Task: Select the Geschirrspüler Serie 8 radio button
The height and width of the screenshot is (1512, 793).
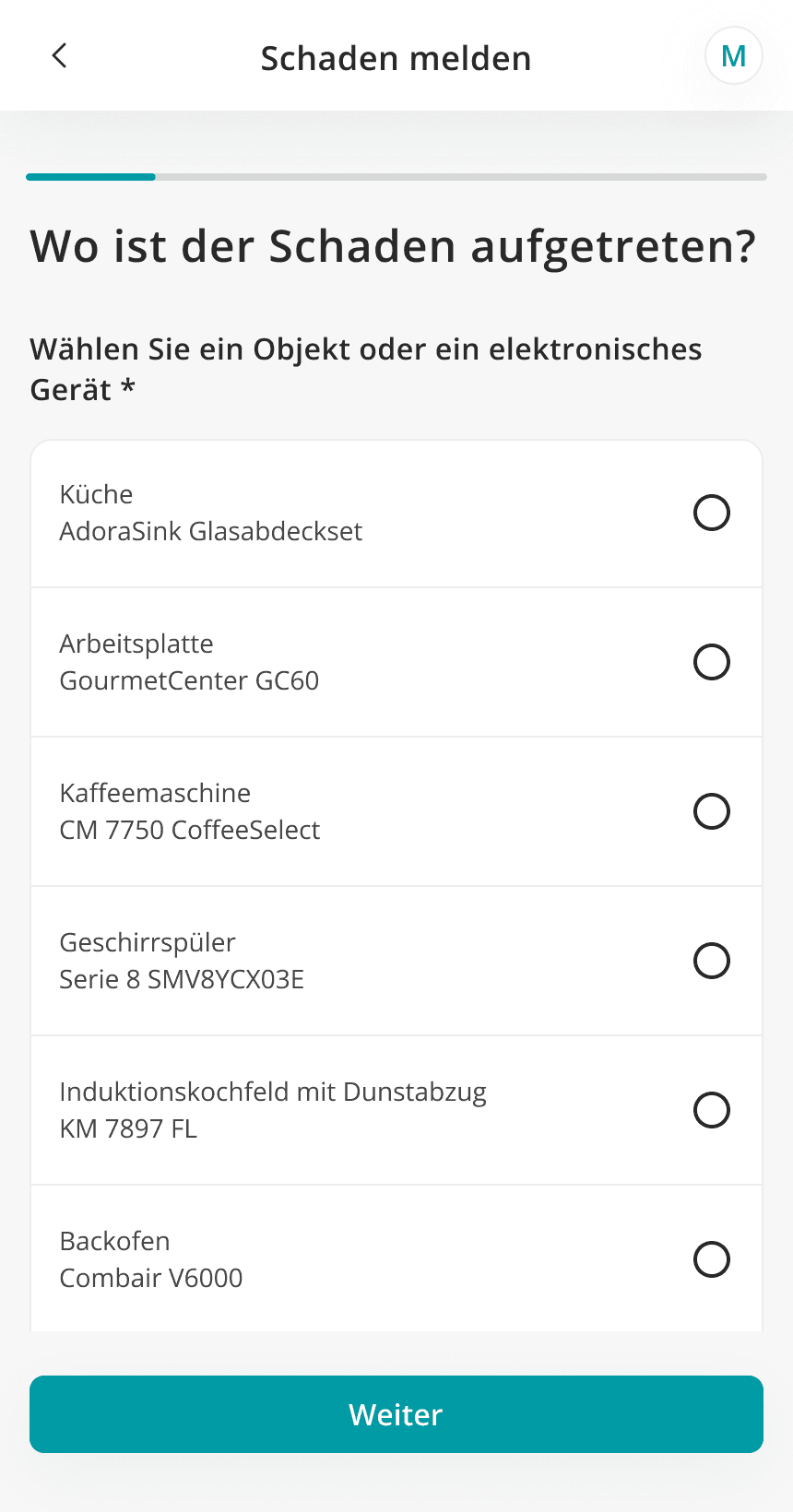Action: point(711,961)
